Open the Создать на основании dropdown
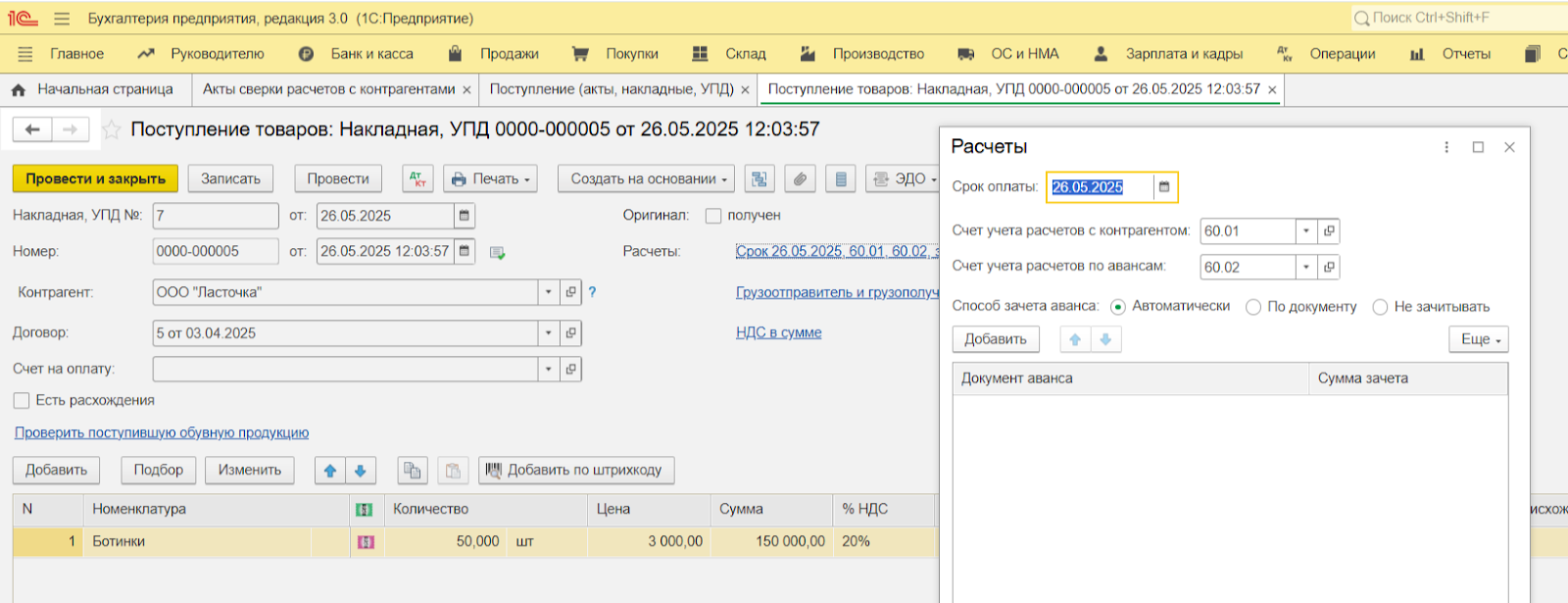This screenshot has width=1568, height=603. click(646, 179)
